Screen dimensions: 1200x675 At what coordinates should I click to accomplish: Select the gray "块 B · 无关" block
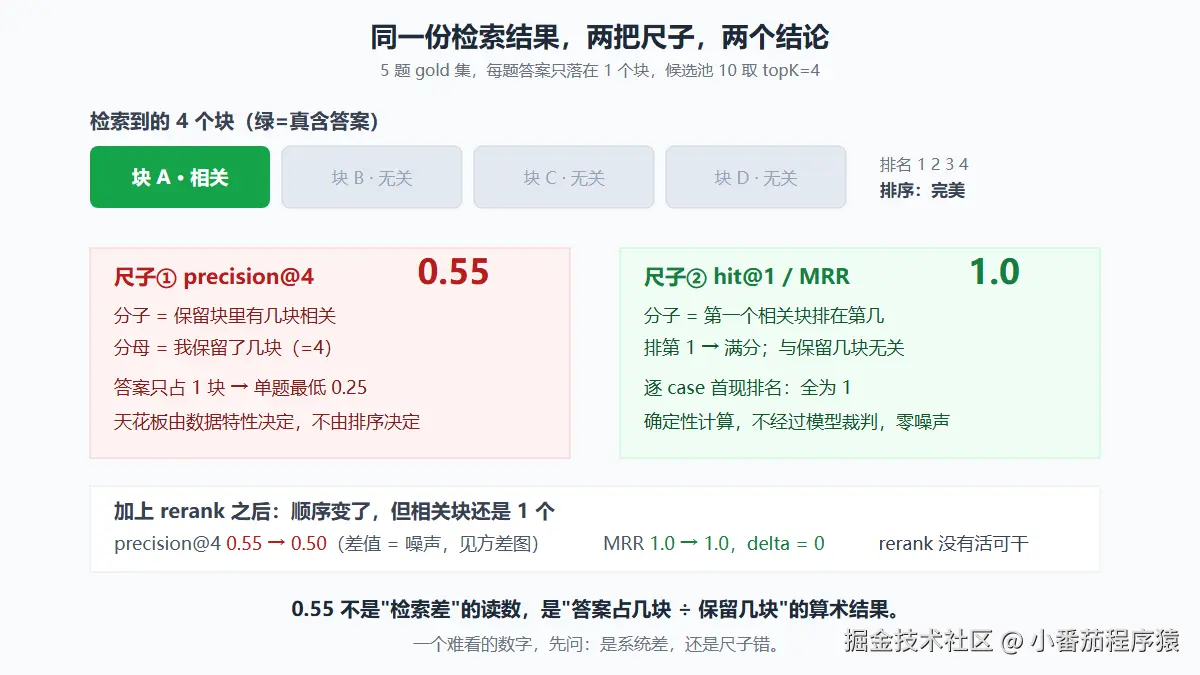click(x=372, y=177)
